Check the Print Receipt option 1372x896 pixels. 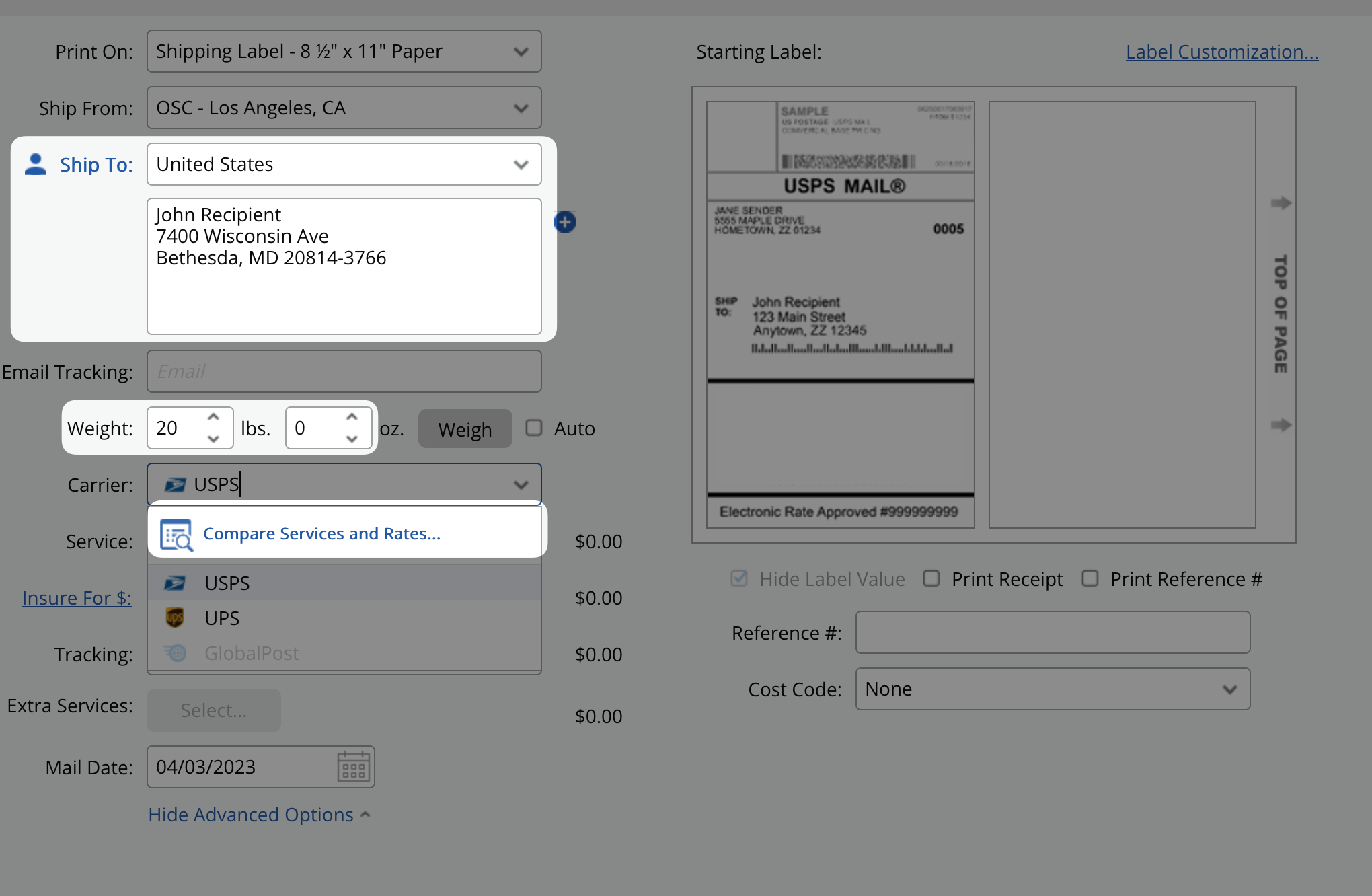(931, 578)
